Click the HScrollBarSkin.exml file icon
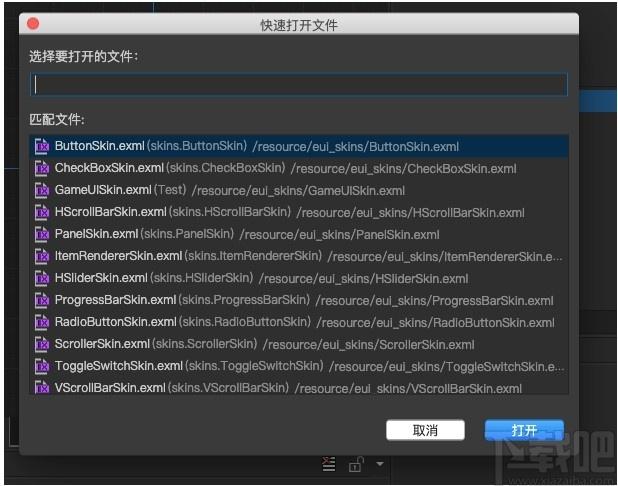 pyautogui.click(x=42, y=212)
